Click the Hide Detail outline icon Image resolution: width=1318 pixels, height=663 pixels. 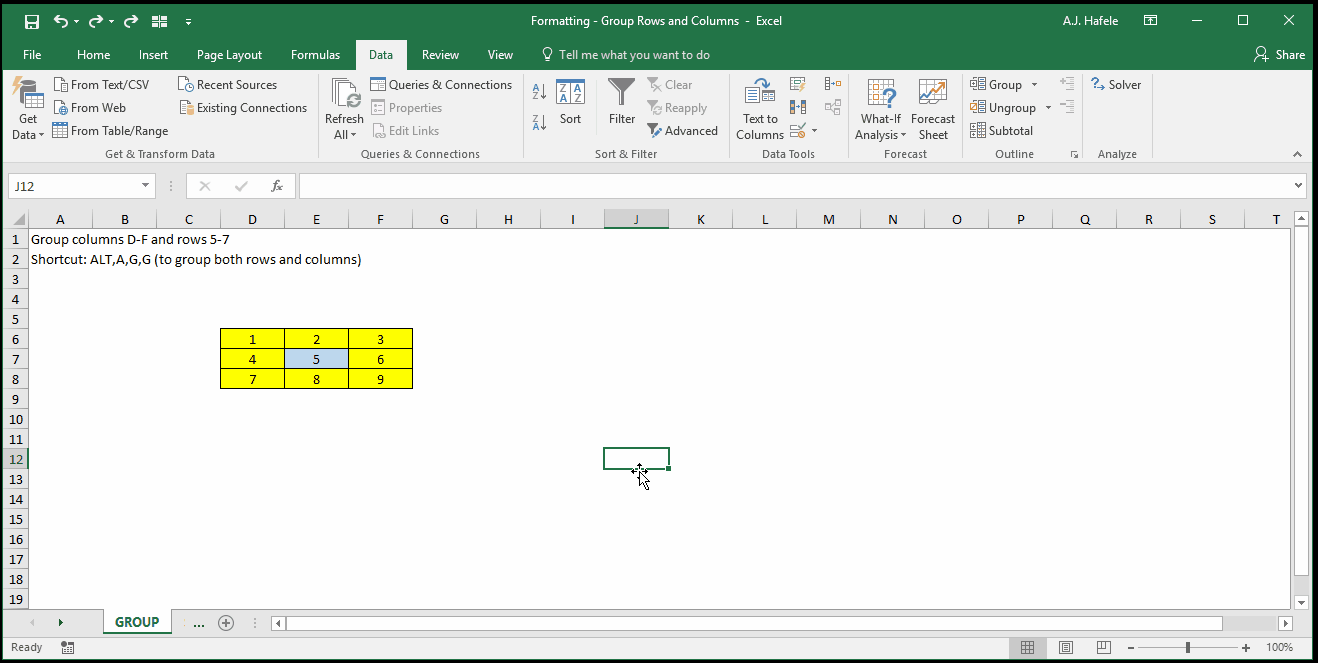[x=1067, y=107]
